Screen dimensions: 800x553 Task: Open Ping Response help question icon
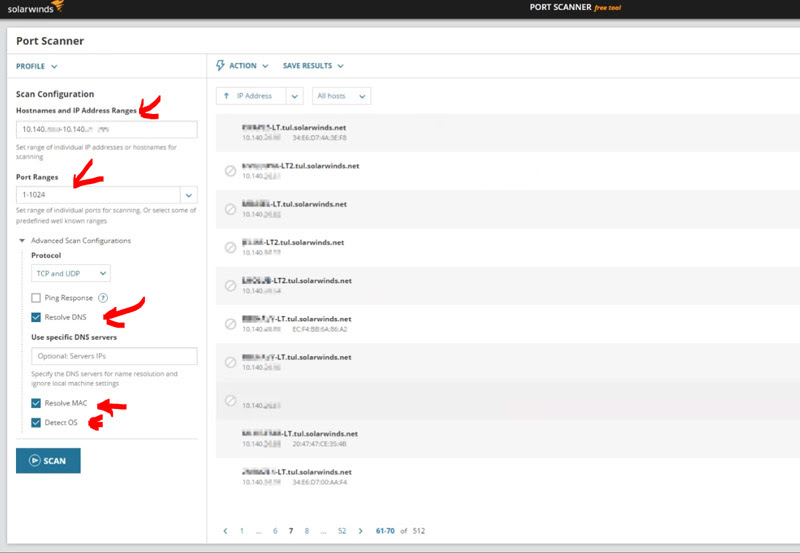click(x=103, y=298)
